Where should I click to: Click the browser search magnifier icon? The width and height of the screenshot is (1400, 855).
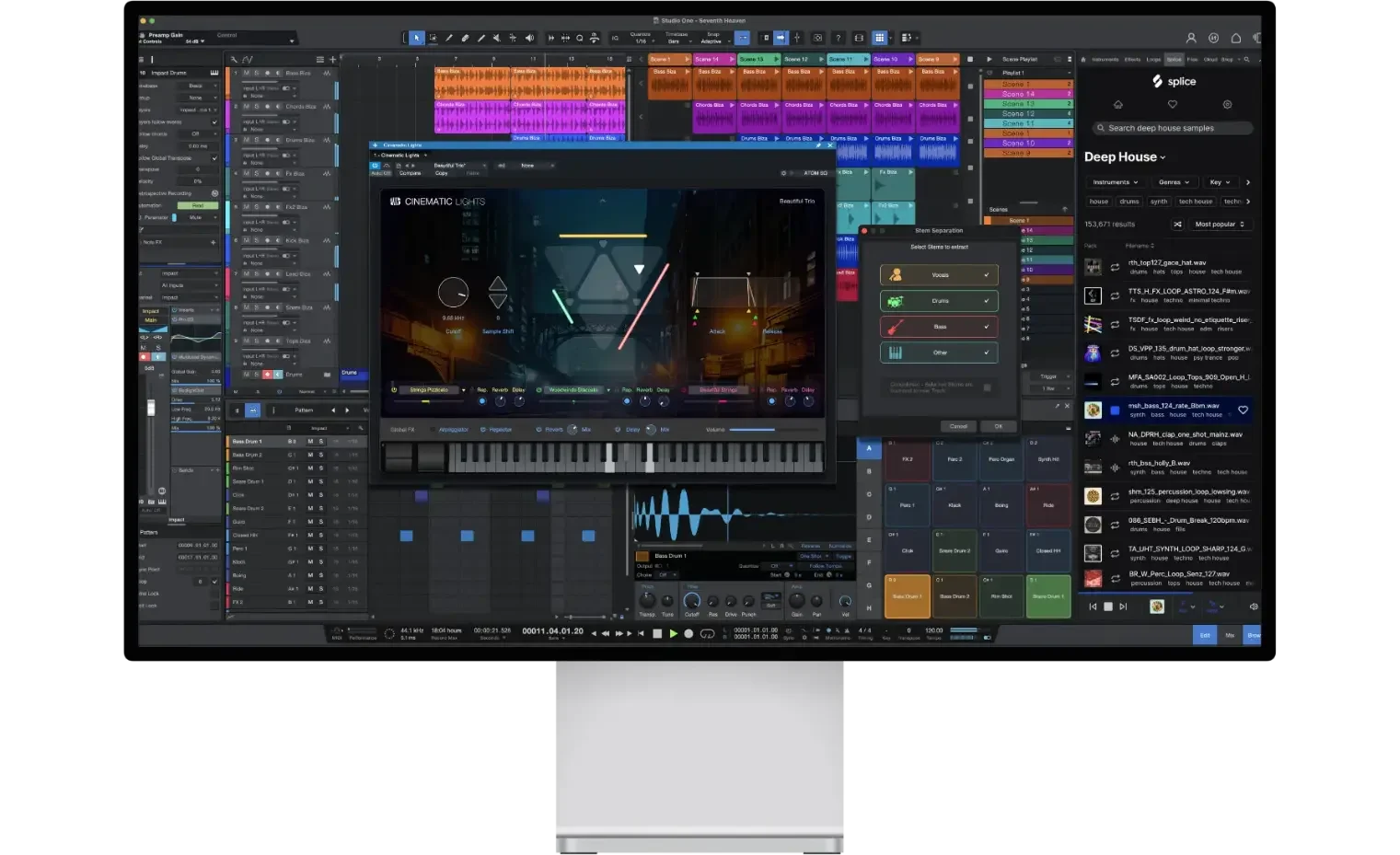click(1247, 59)
